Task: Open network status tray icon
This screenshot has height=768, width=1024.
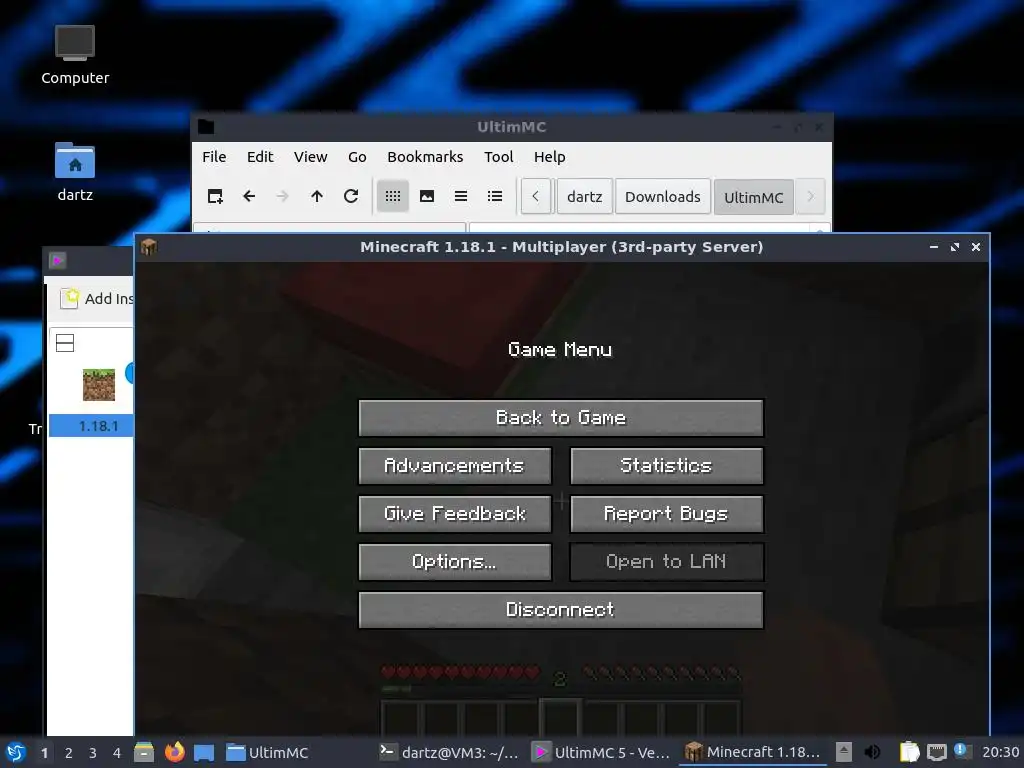Action: 936,752
